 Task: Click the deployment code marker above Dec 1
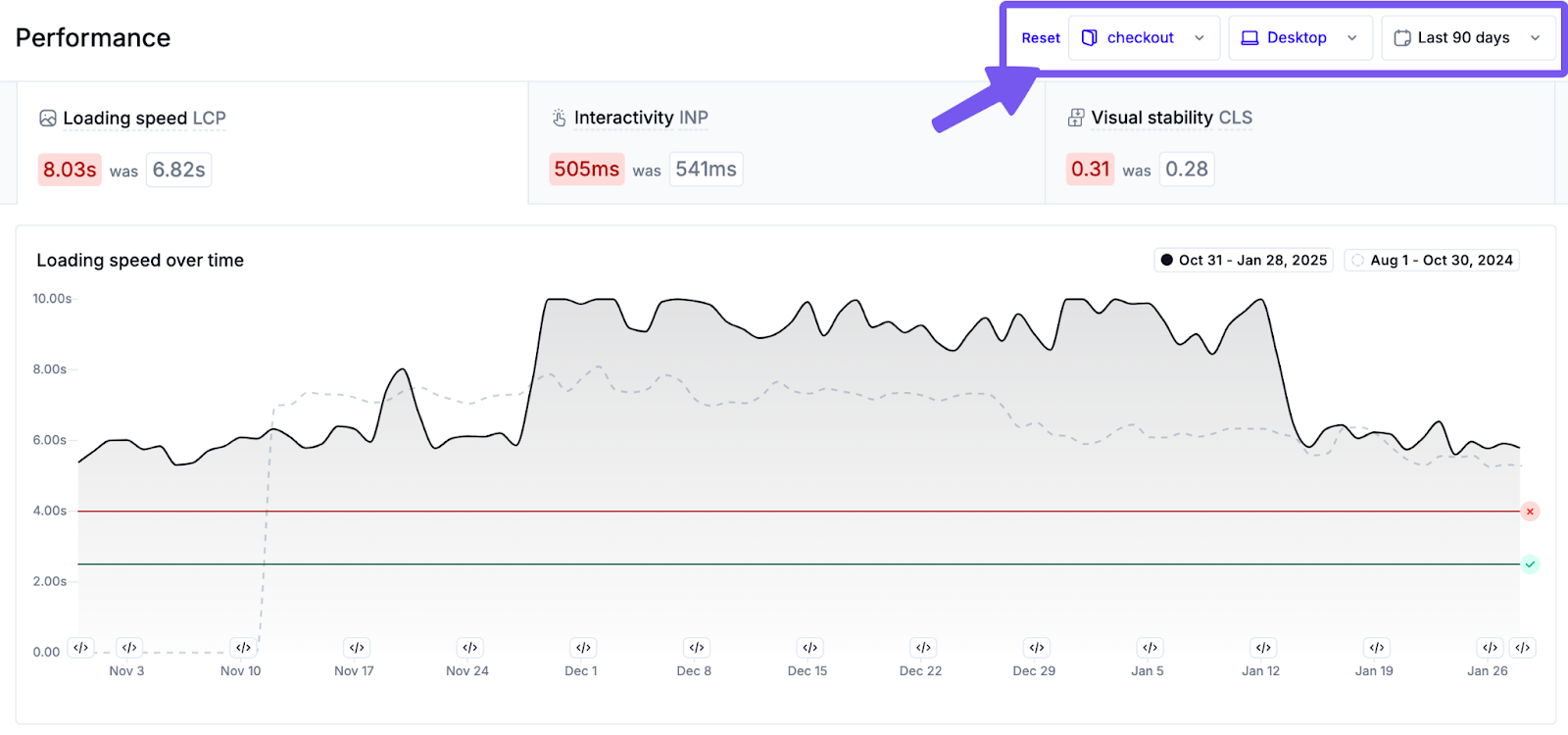[x=583, y=648]
